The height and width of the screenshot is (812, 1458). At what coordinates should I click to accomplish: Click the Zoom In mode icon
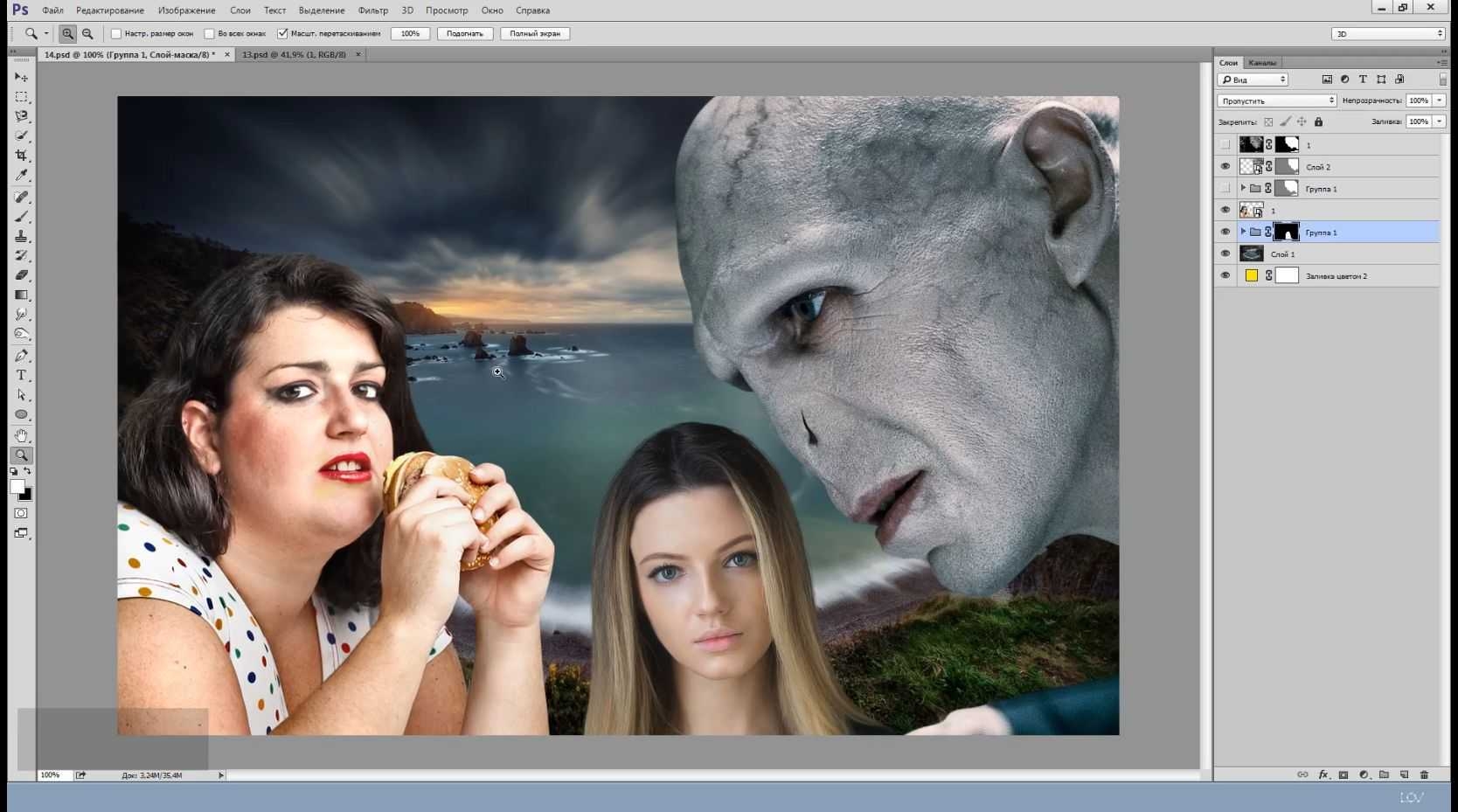pos(67,33)
